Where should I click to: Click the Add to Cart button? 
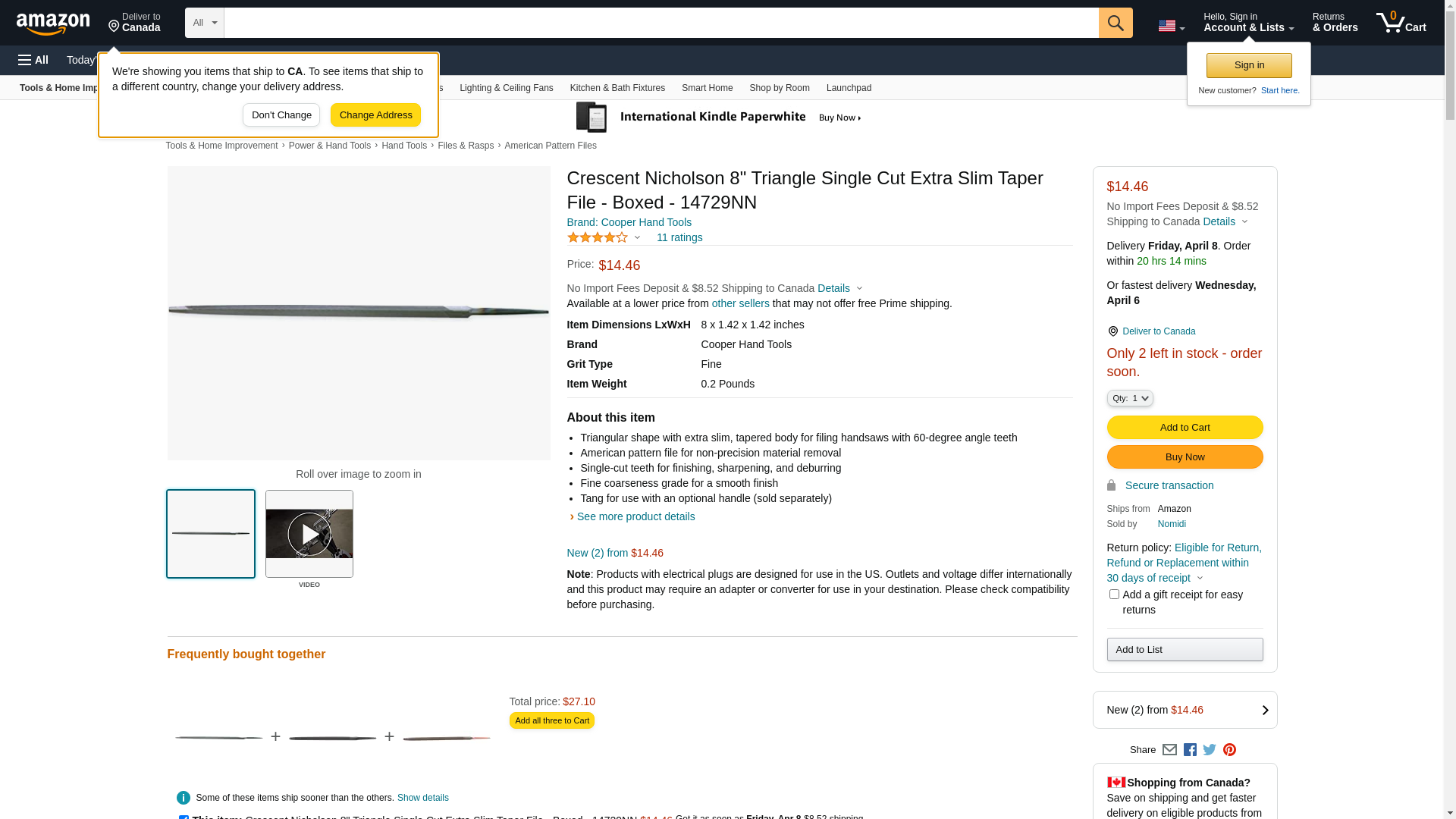coord(1185,428)
